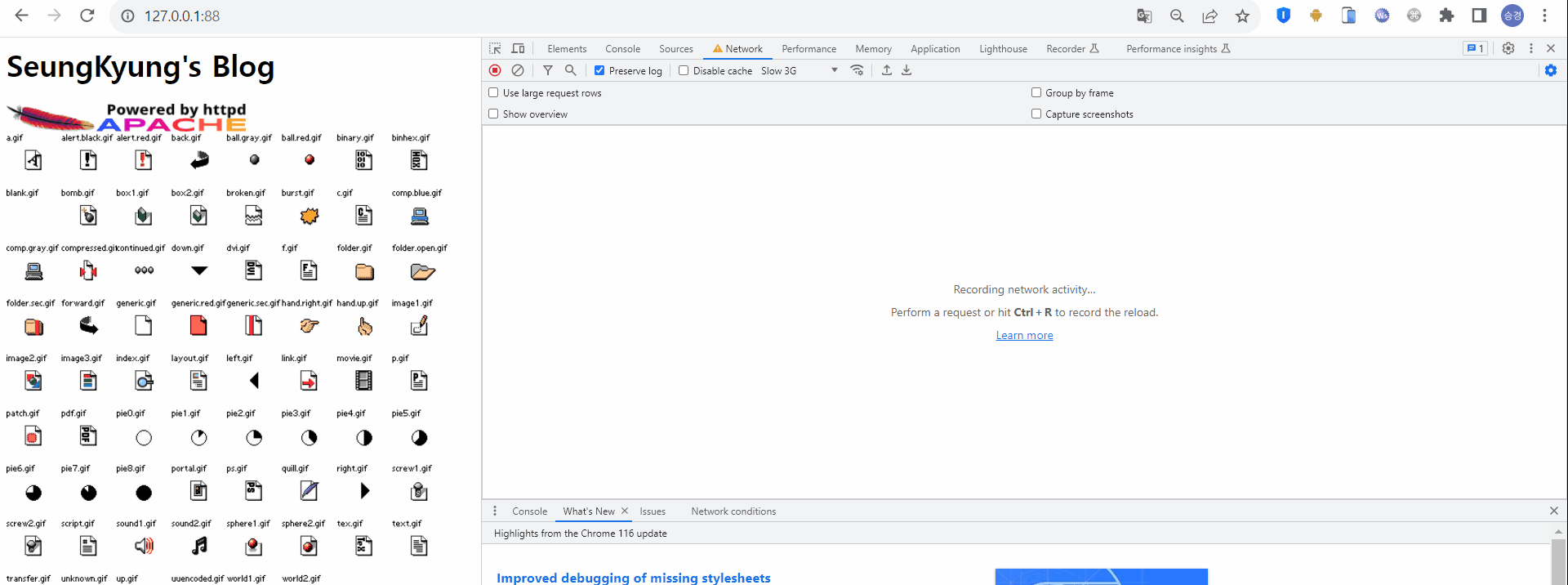Select the Network tab

pos(737,49)
